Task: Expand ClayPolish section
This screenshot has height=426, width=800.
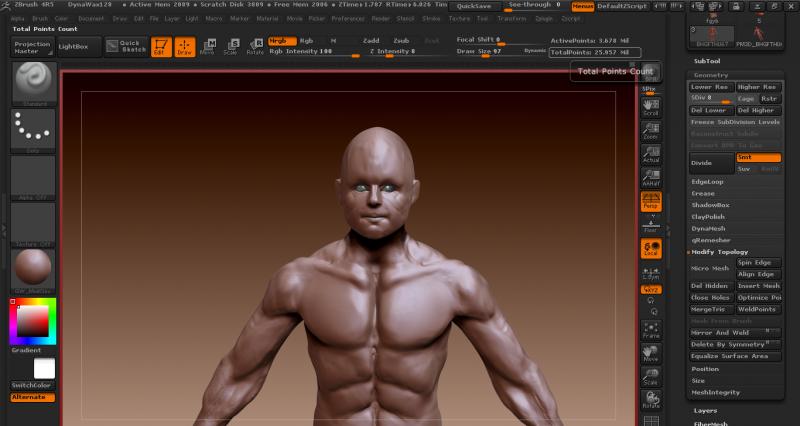Action: click(708, 217)
